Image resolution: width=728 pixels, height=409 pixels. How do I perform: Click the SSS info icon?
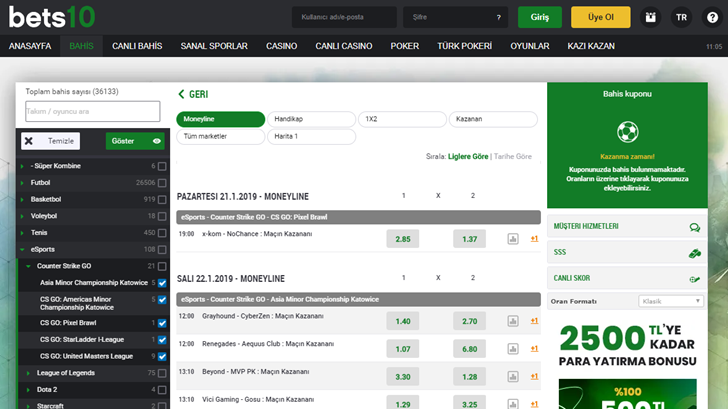click(695, 253)
